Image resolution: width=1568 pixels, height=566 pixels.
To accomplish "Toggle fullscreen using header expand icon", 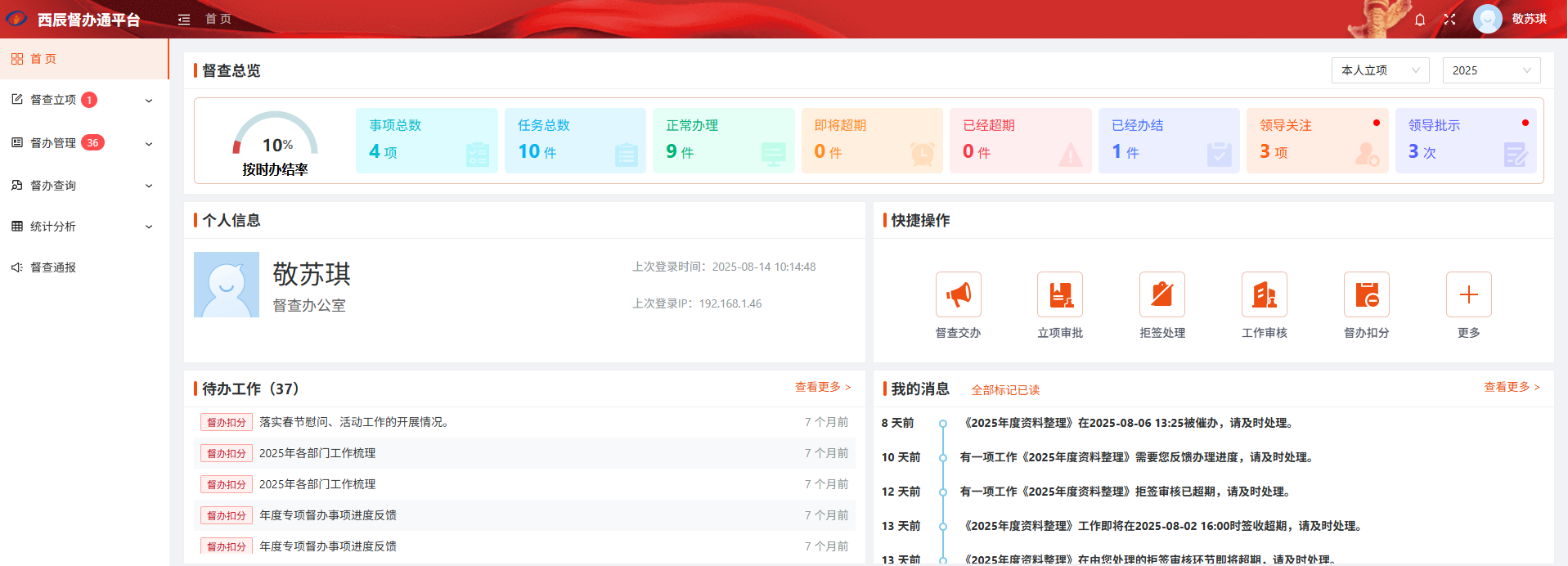I will [1449, 20].
